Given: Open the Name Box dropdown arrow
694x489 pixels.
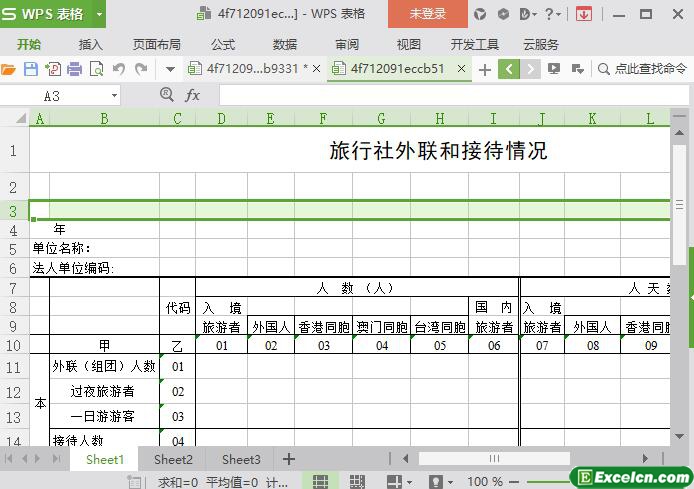Looking at the screenshot, I should [x=114, y=95].
